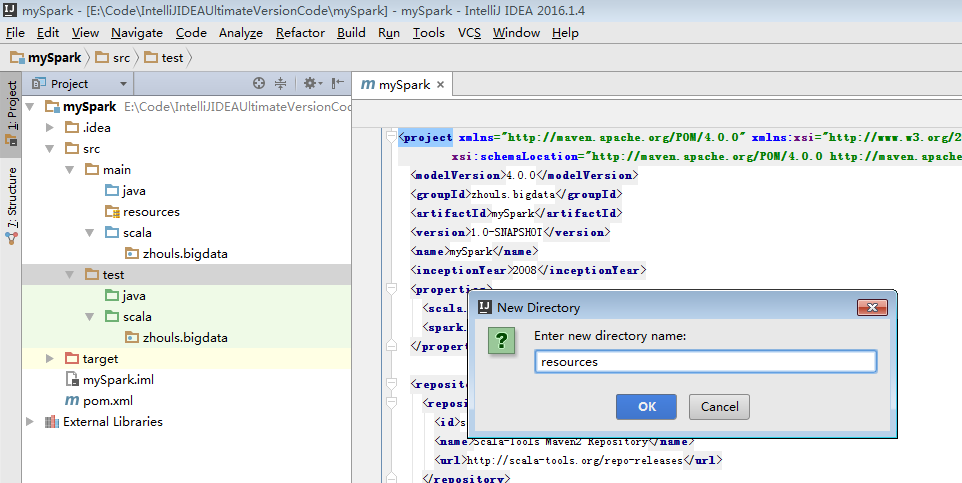Click inceptionYear line in editor

click(528, 270)
